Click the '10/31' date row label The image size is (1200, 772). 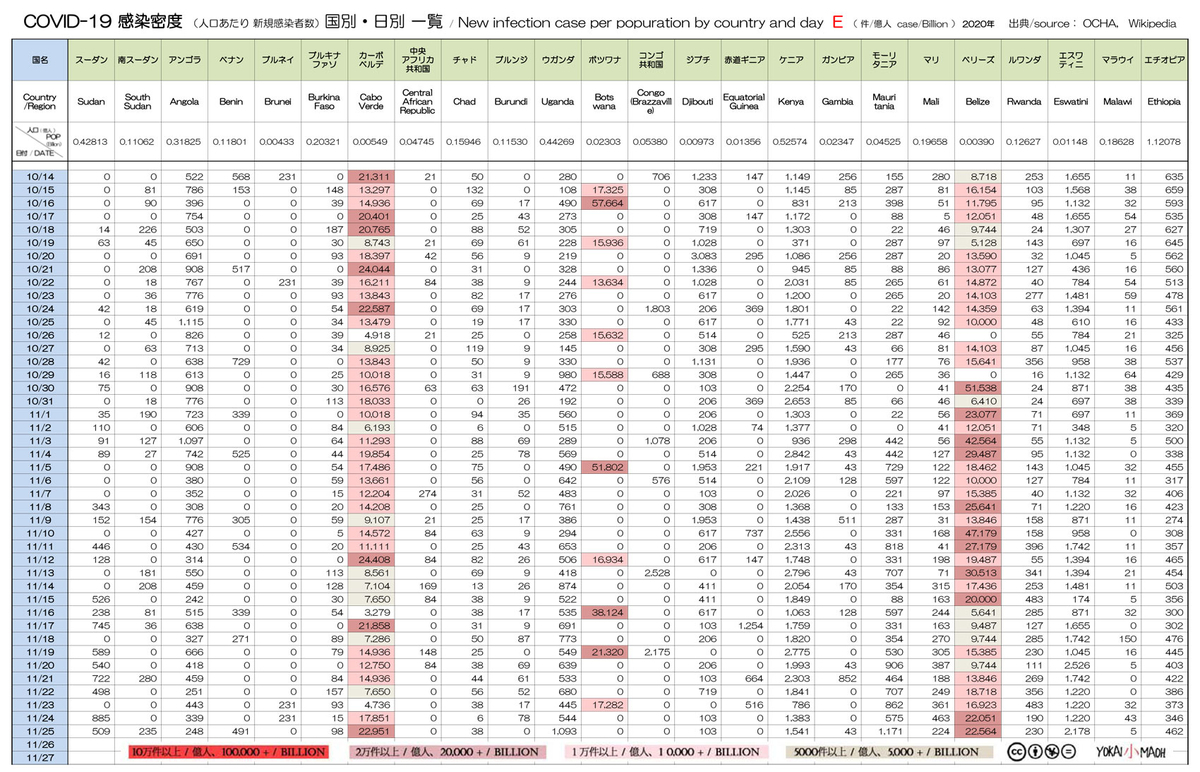click(x=41, y=400)
